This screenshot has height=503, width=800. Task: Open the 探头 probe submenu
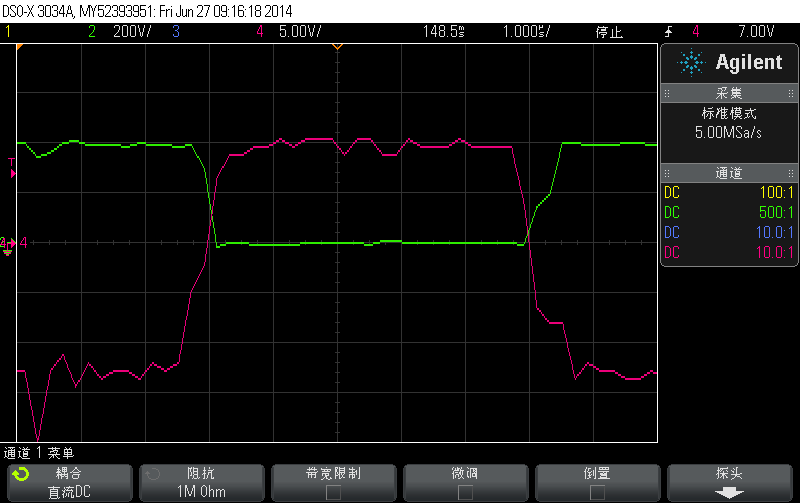point(730,483)
